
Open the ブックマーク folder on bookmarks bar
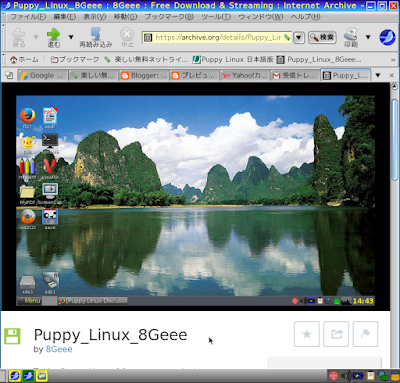pyautogui.click(x=75, y=60)
